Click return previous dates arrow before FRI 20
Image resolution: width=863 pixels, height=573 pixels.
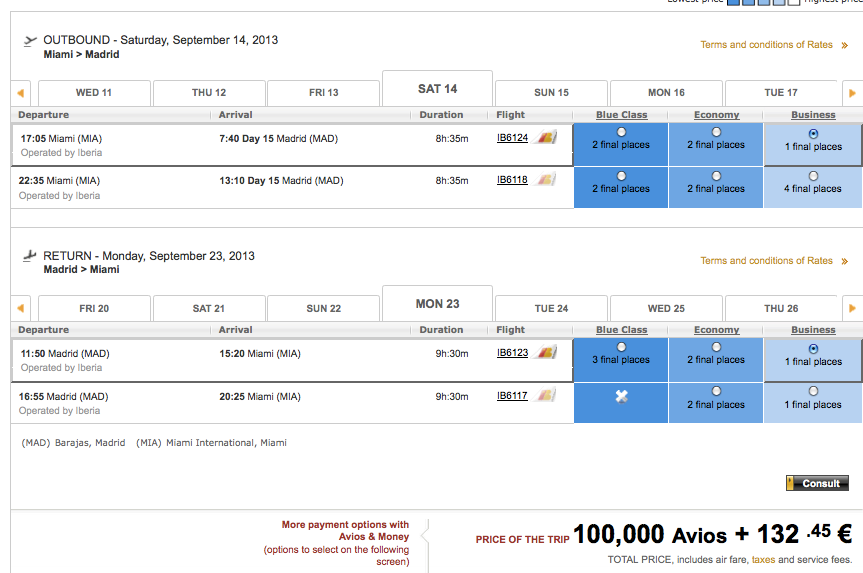point(21,309)
